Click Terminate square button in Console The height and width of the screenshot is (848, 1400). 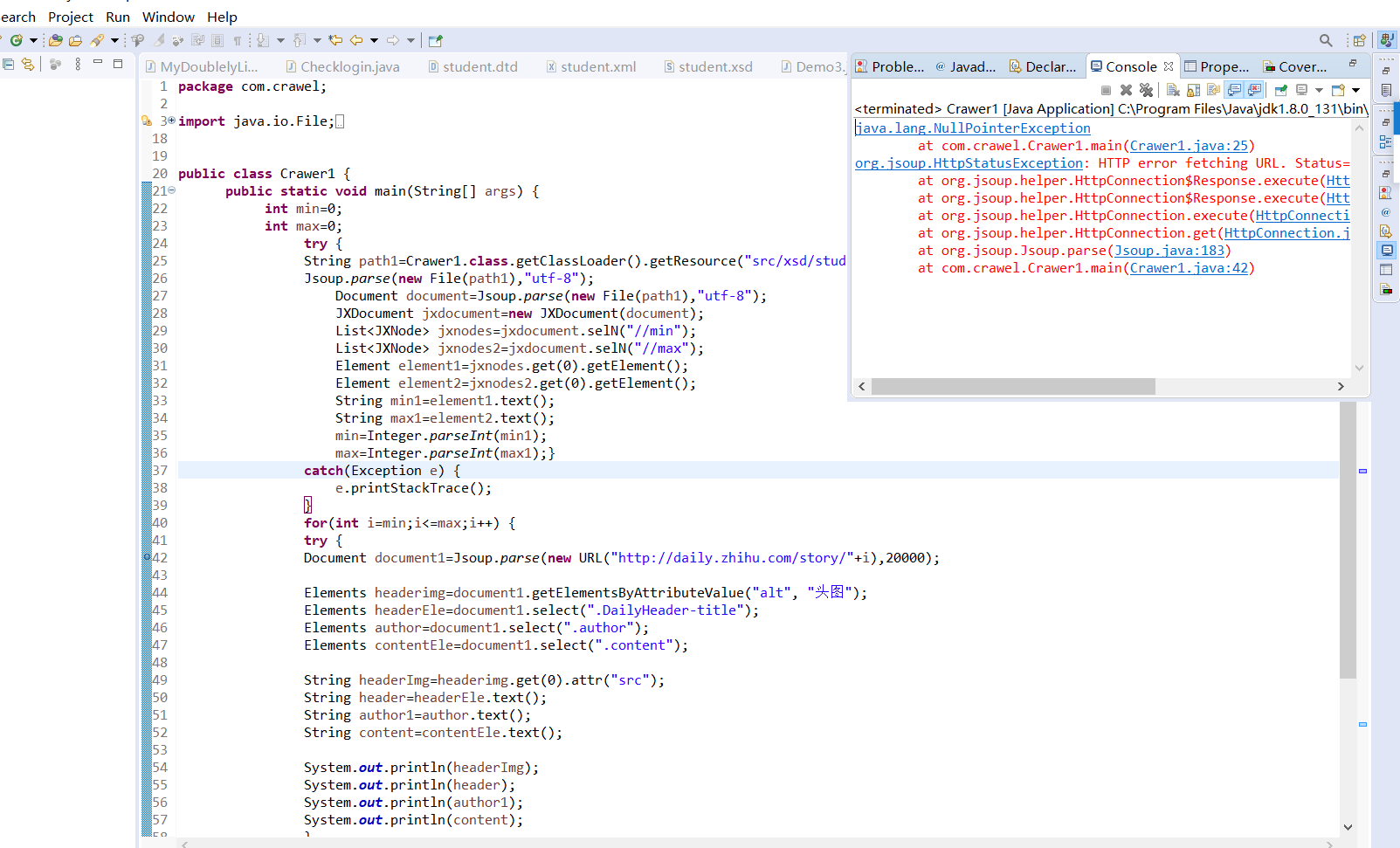1106,90
